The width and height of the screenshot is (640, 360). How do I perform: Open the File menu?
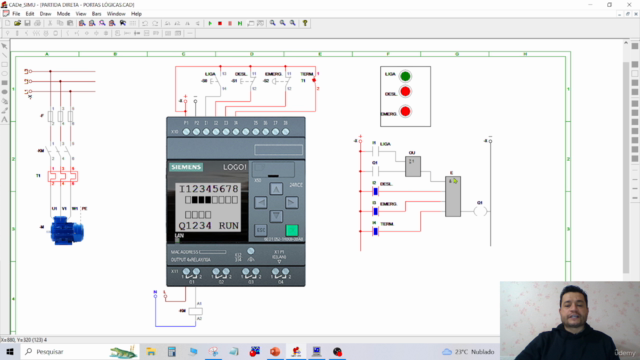click(x=16, y=13)
